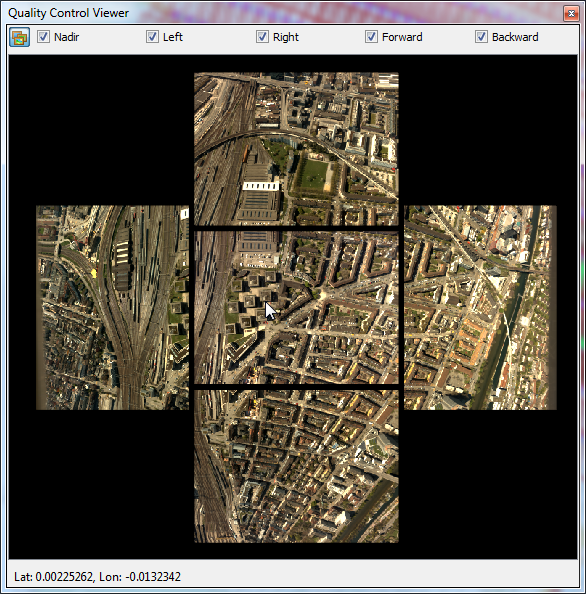586x594 pixels.
Task: Hide the Forward view image
Action: tap(371, 37)
